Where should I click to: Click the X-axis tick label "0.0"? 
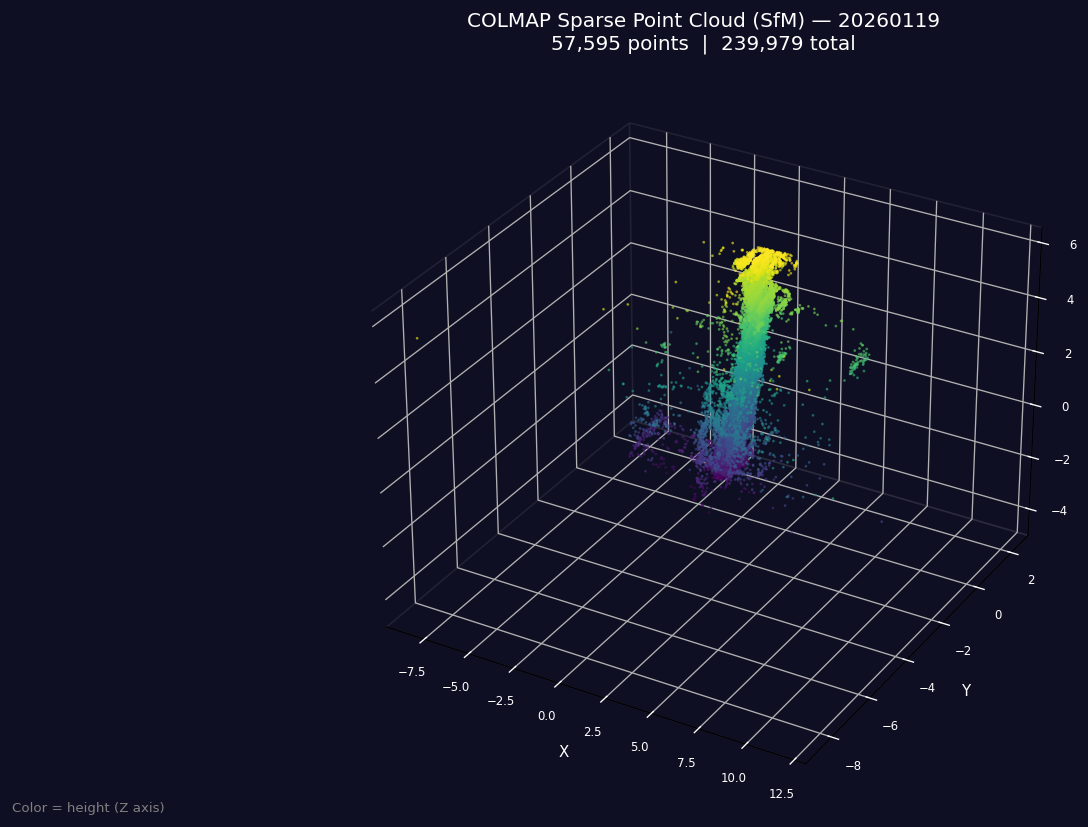click(x=547, y=716)
